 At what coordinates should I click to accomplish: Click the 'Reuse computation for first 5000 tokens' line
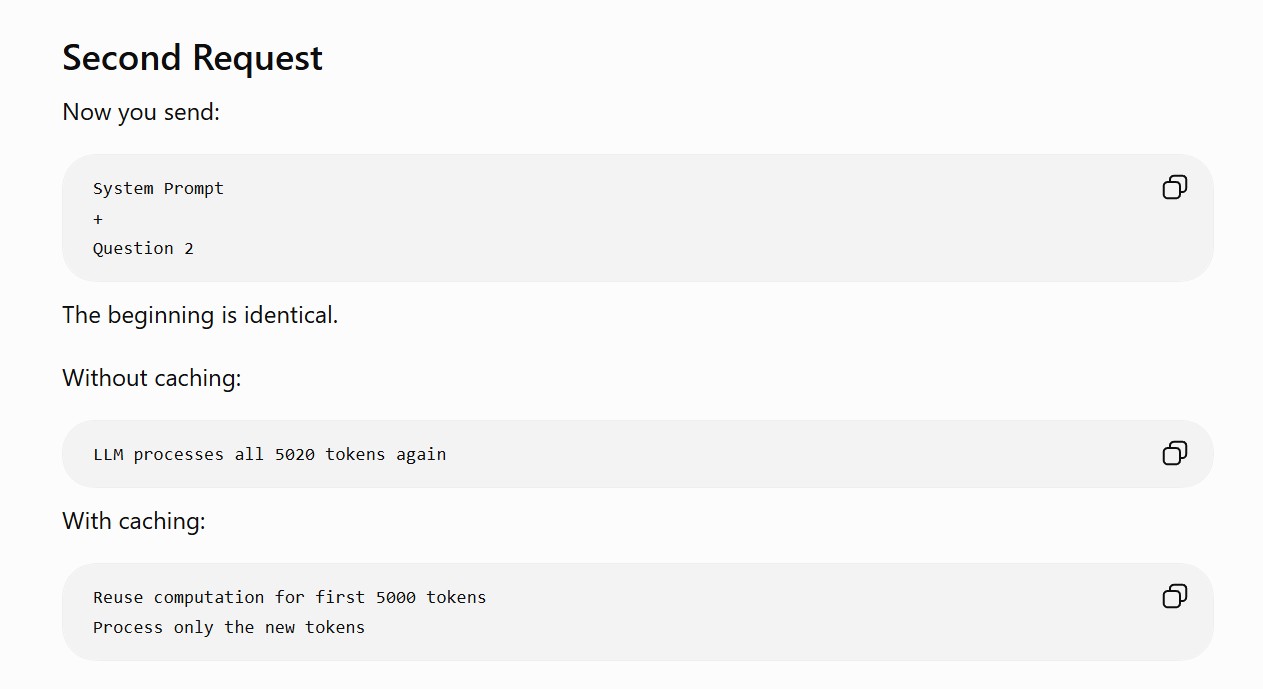coord(290,597)
